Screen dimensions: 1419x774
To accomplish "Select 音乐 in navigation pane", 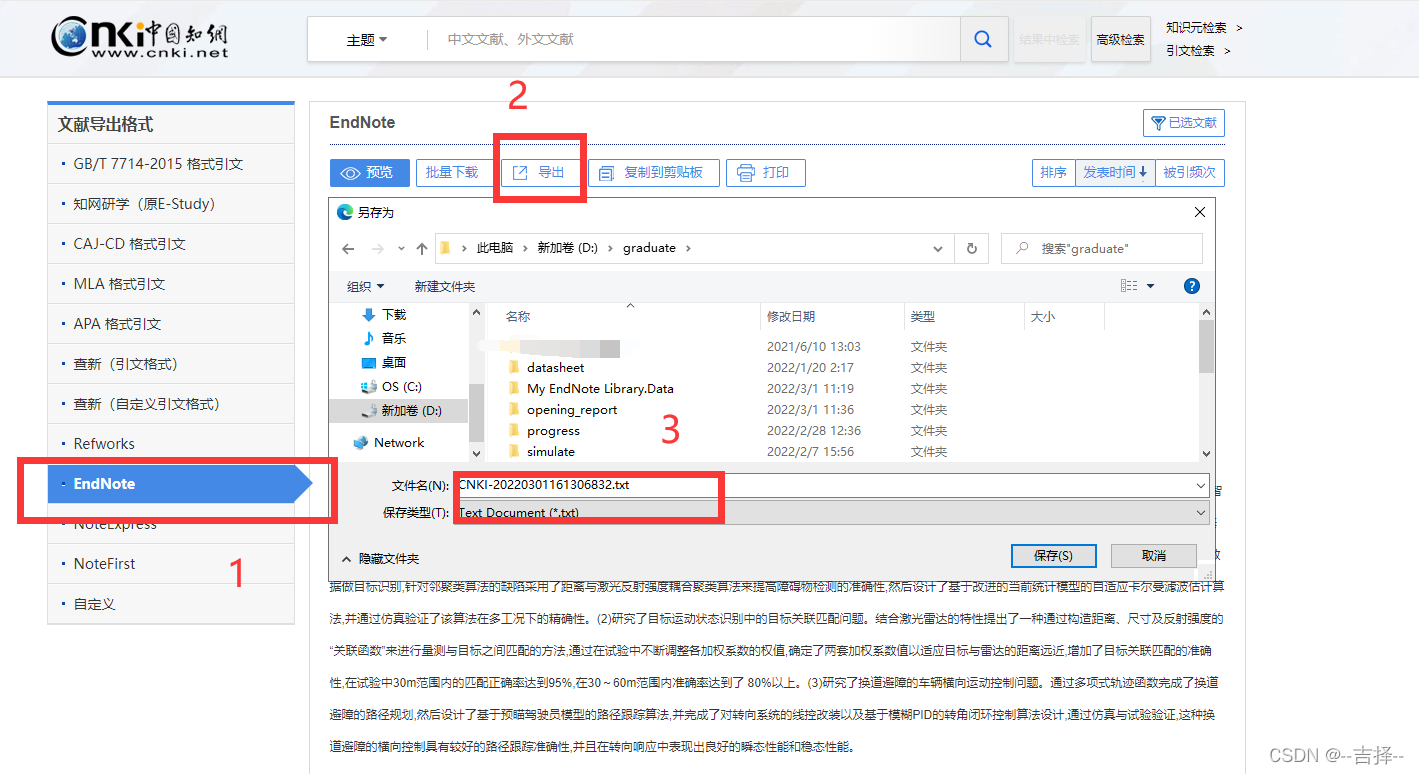I will [393, 338].
